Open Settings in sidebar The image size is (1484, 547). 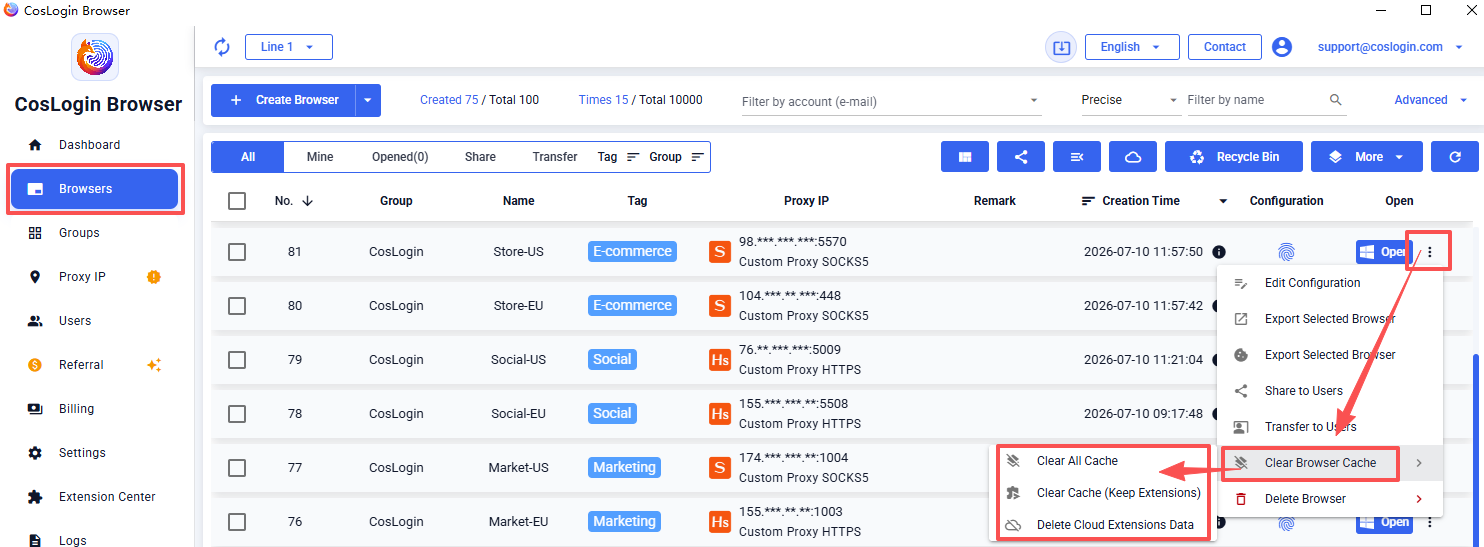coord(96,453)
